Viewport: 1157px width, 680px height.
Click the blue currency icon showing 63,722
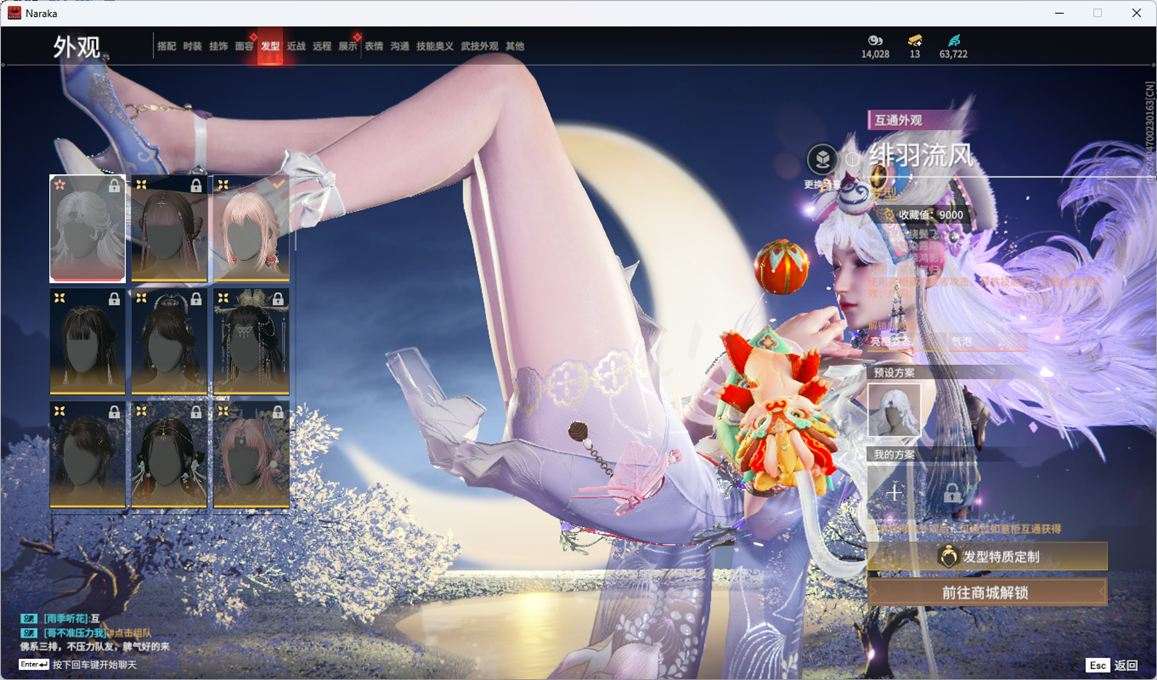[x=954, y=40]
